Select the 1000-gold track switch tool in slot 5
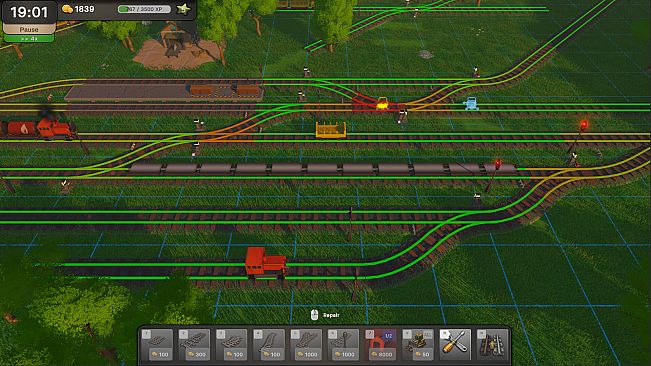Image resolution: width=651 pixels, height=366 pixels. point(306,344)
